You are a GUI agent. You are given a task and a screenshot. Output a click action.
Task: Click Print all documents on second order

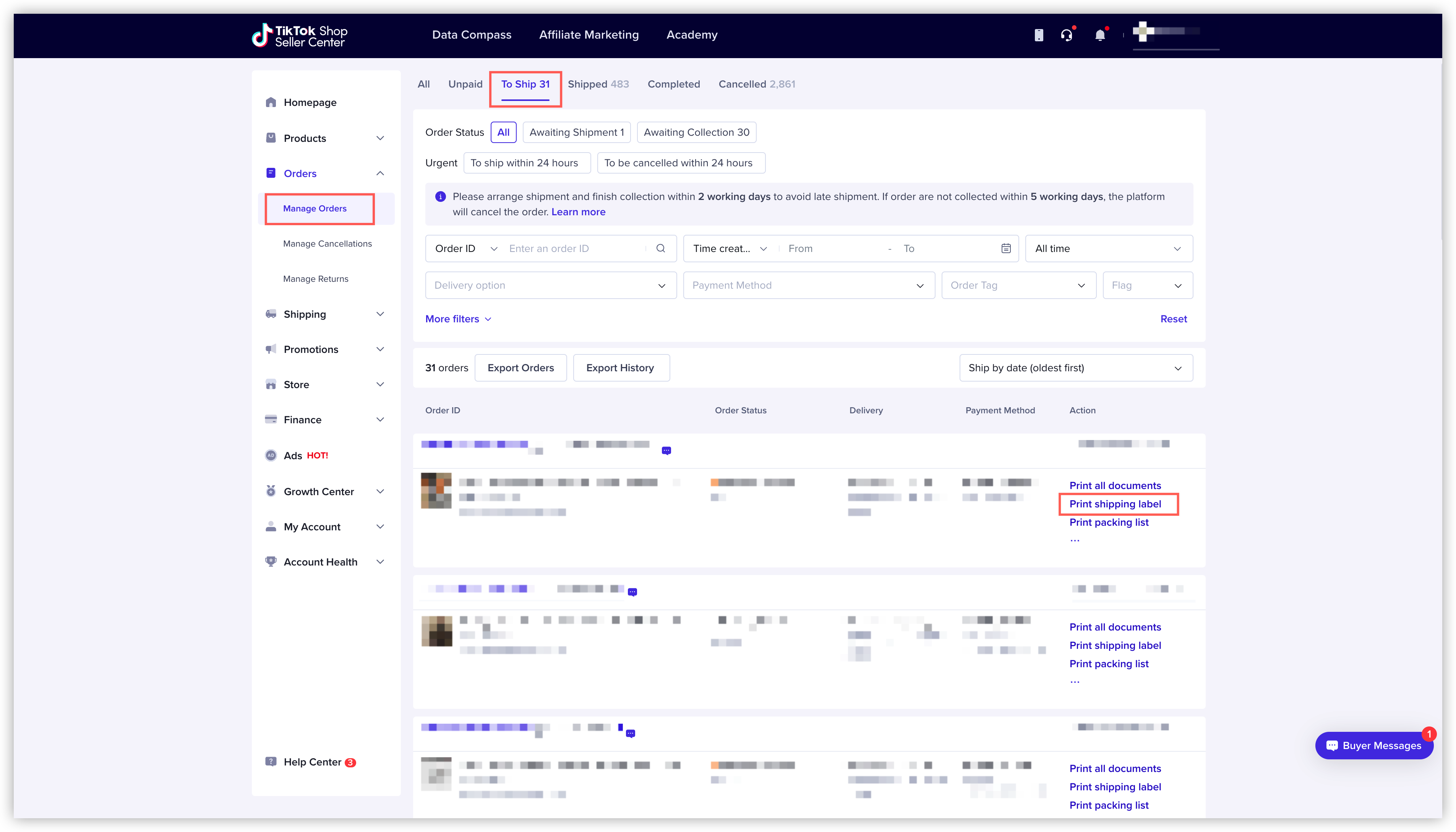tap(1115, 627)
